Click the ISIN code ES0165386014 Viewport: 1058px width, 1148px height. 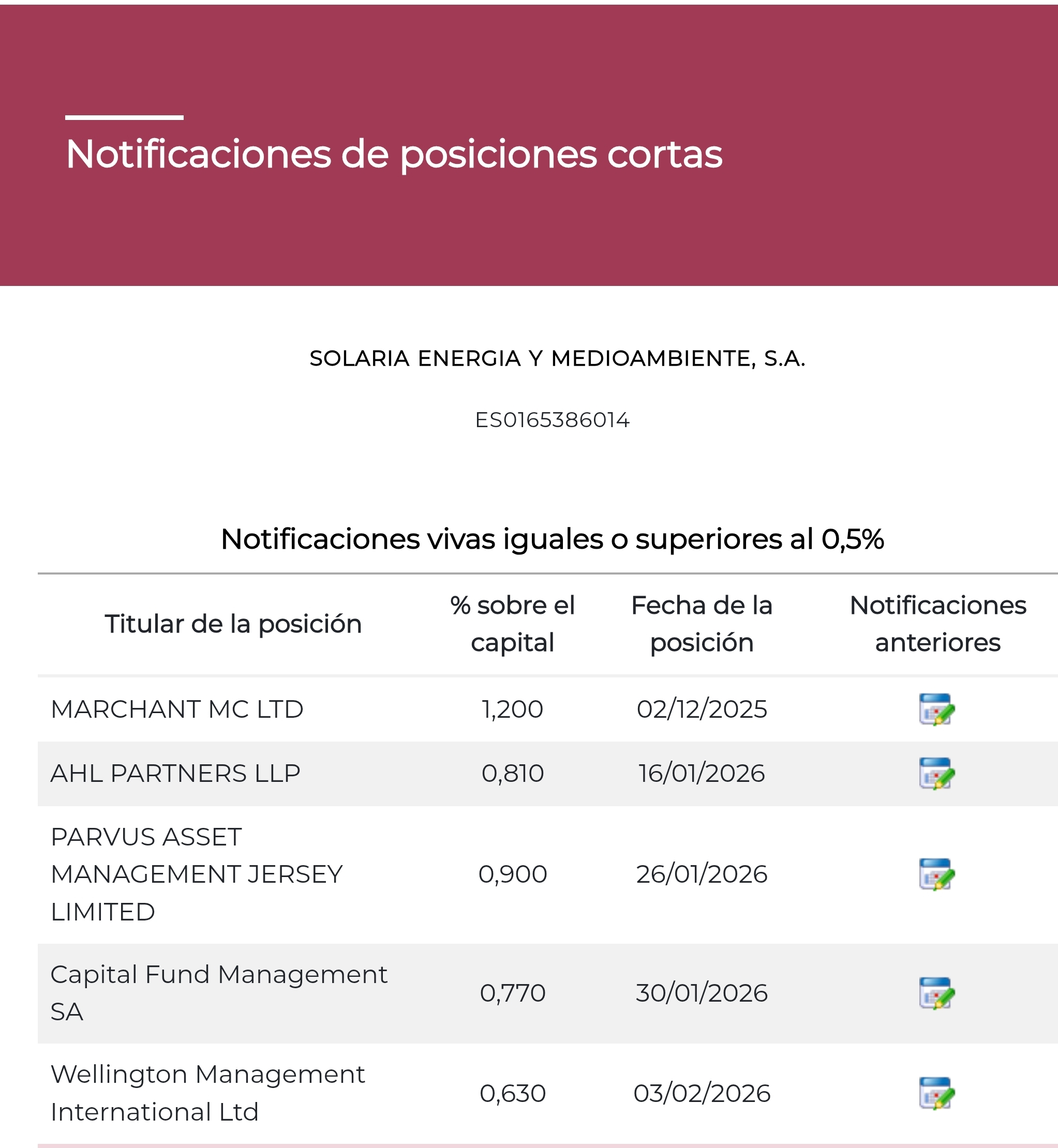(552, 420)
